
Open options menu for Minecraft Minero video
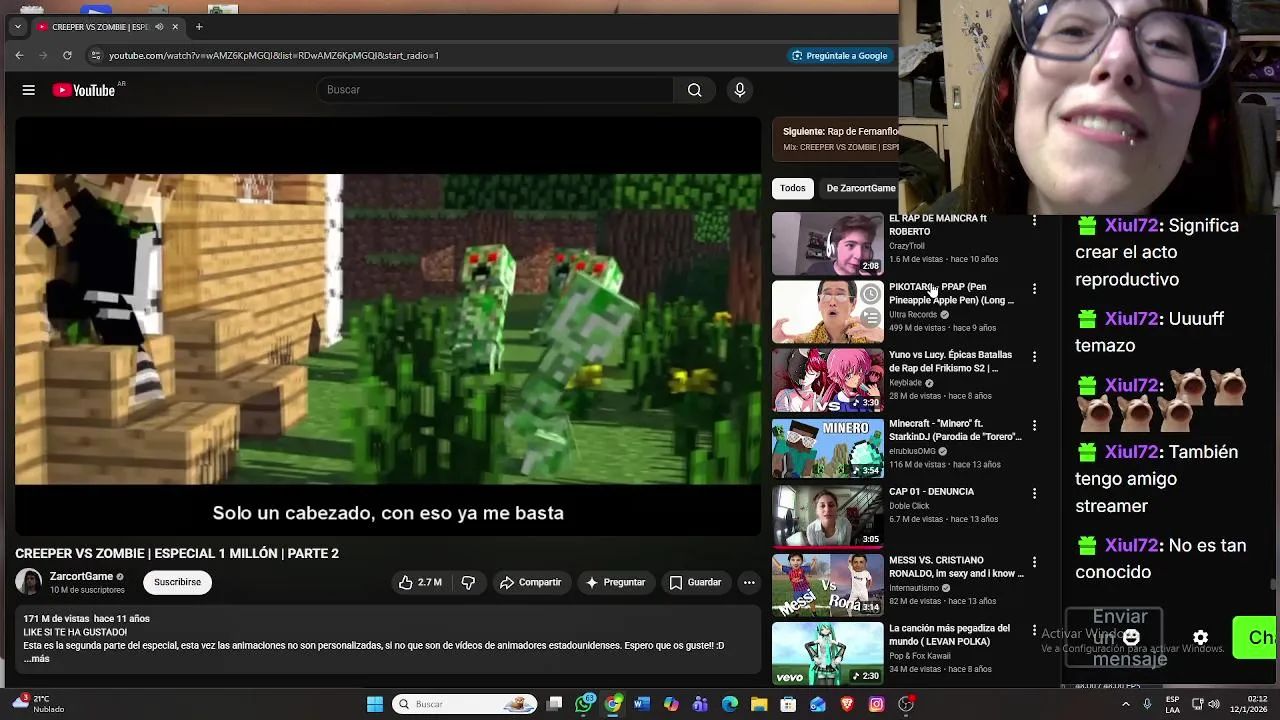[1035, 426]
